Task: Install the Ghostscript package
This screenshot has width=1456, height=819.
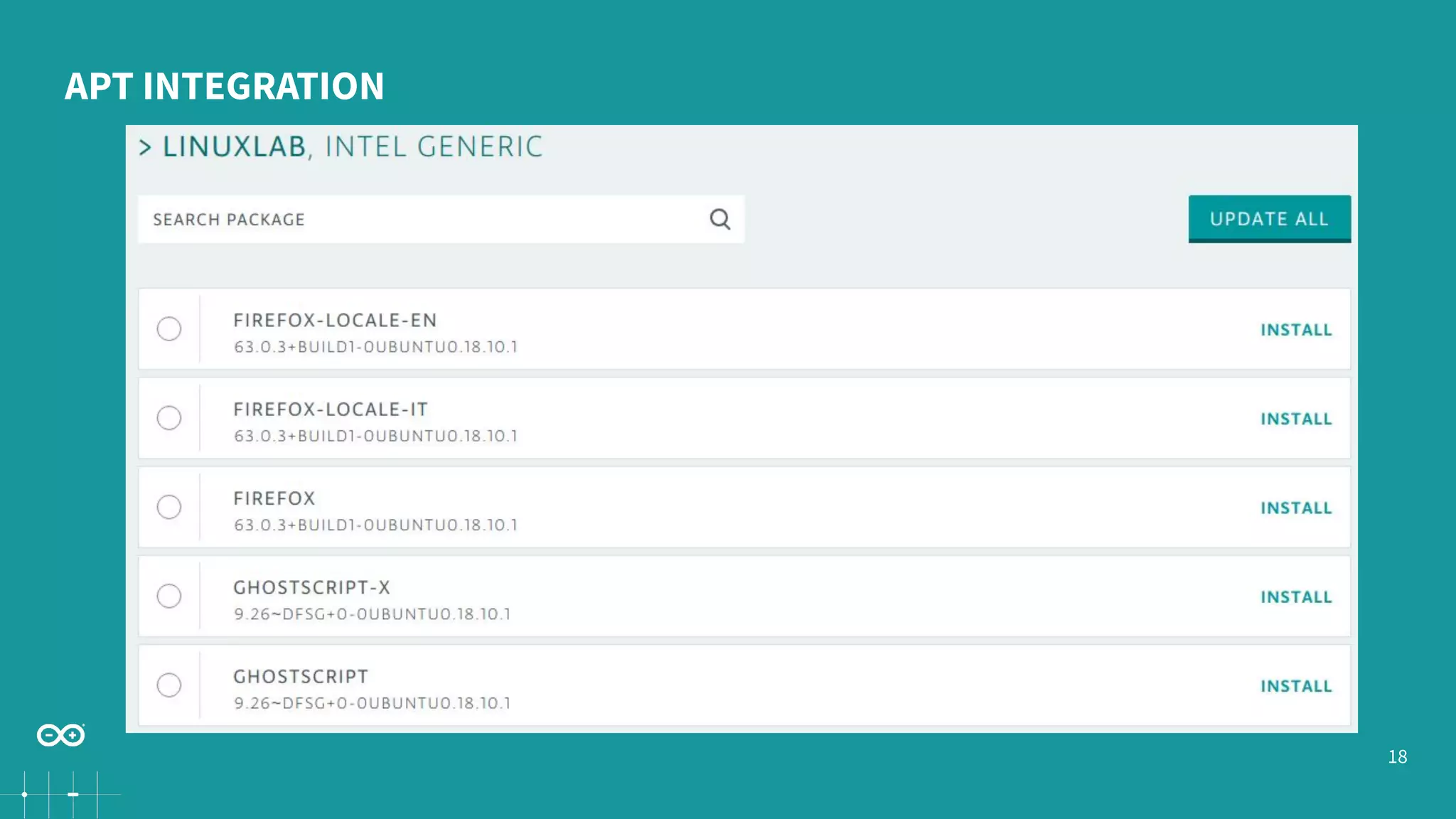Action: [1296, 686]
